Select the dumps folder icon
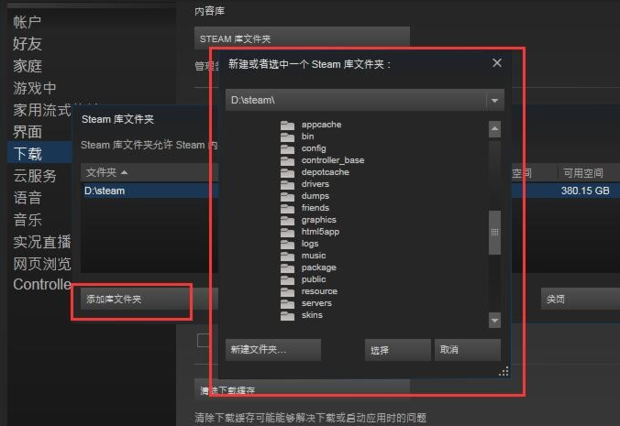This screenshot has width=620, height=426. pyautogui.click(x=287, y=197)
